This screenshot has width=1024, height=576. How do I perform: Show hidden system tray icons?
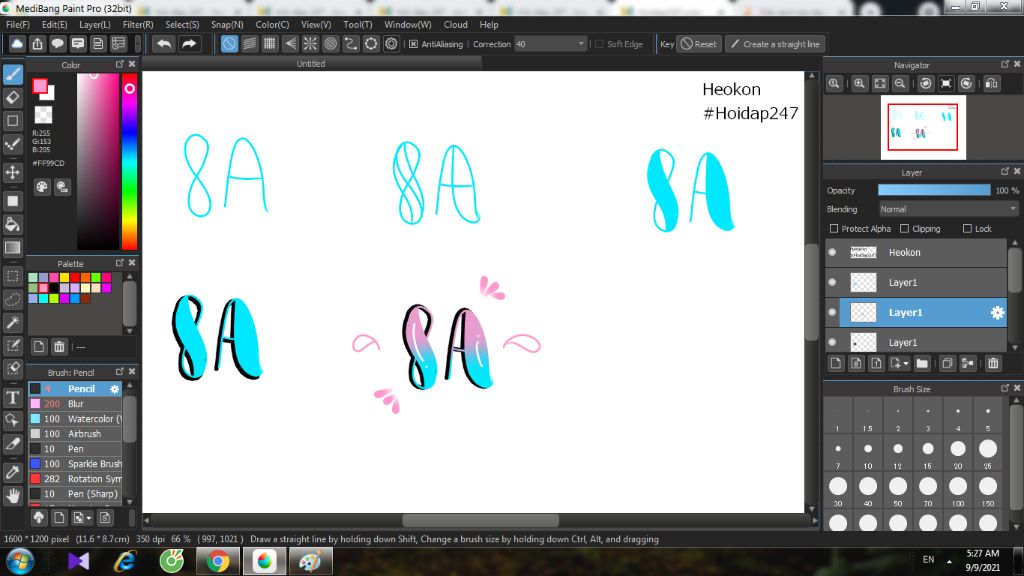coord(949,561)
